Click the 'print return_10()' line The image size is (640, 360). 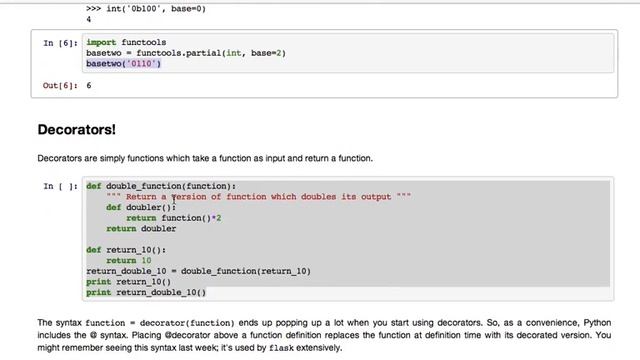129,282
